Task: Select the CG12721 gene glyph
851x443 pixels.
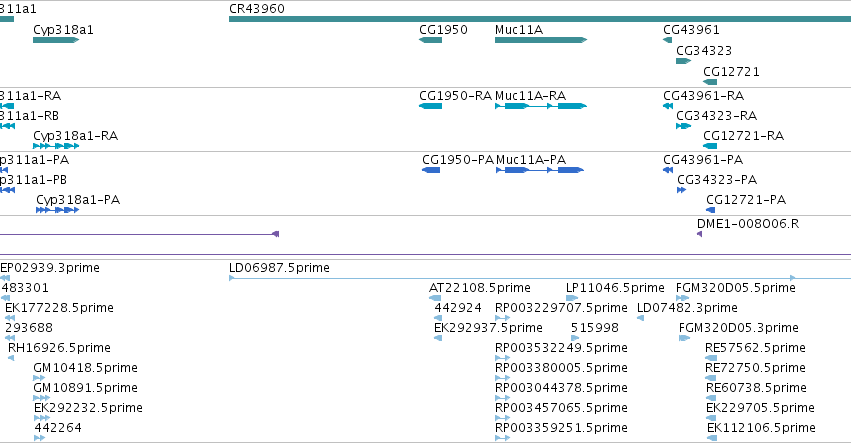Action: click(x=710, y=82)
